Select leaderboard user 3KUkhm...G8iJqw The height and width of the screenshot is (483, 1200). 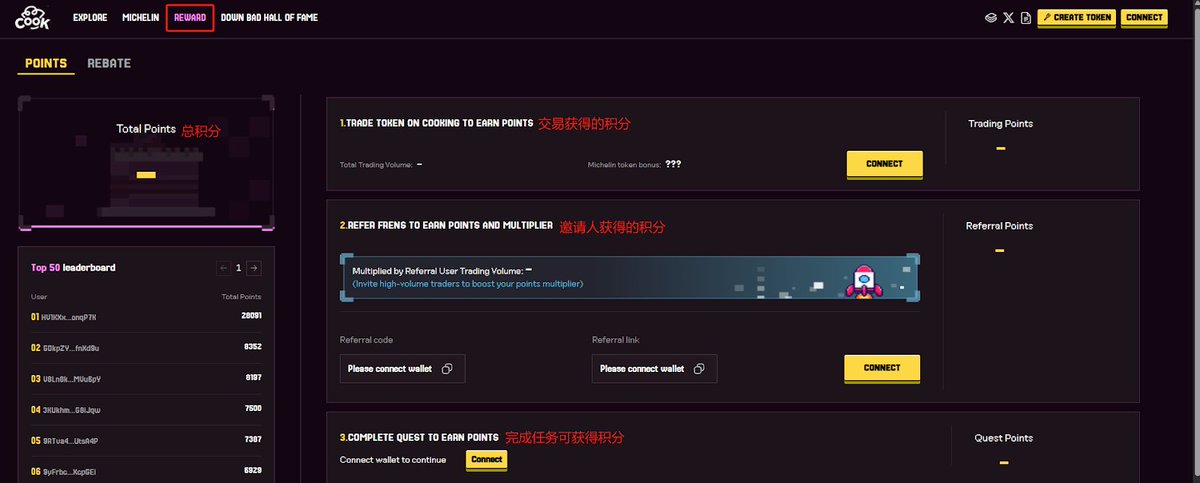(x=72, y=410)
